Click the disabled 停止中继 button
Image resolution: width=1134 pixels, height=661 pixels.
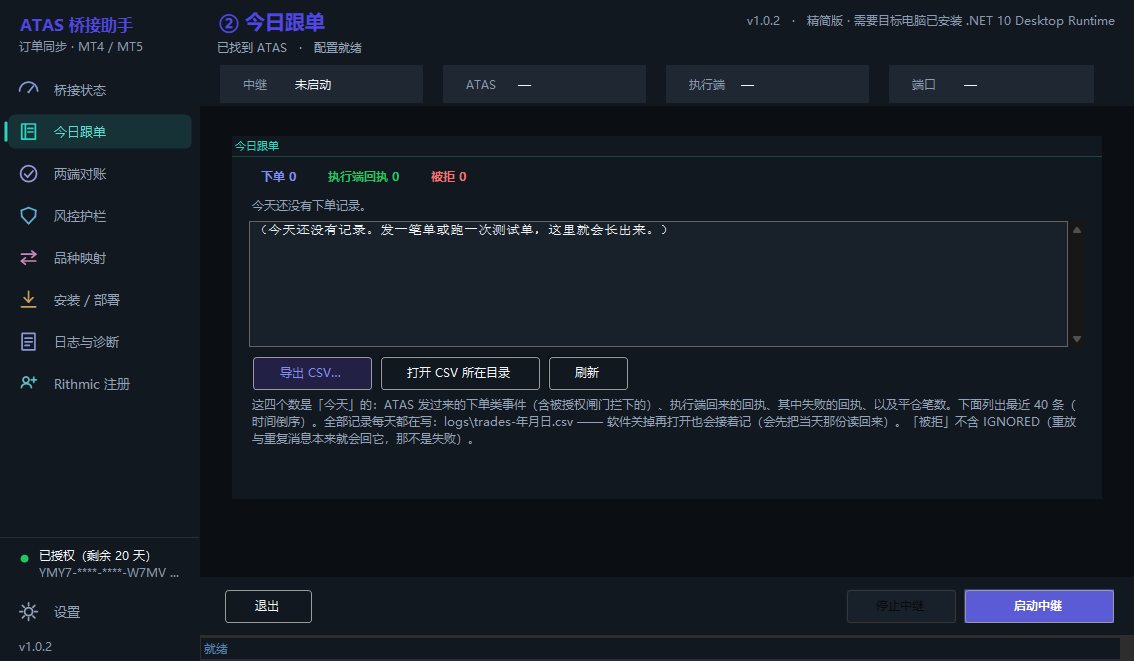[901, 606]
